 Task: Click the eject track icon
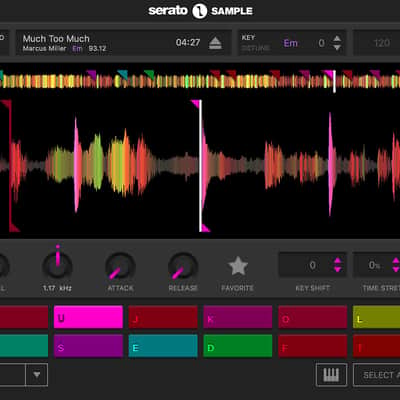[x=215, y=43]
